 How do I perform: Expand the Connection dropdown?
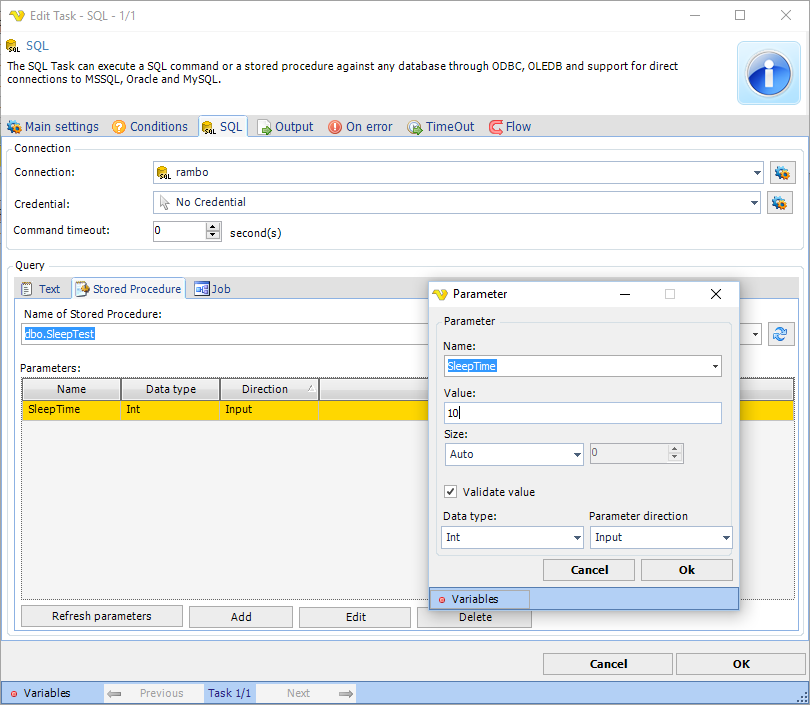pyautogui.click(x=756, y=172)
